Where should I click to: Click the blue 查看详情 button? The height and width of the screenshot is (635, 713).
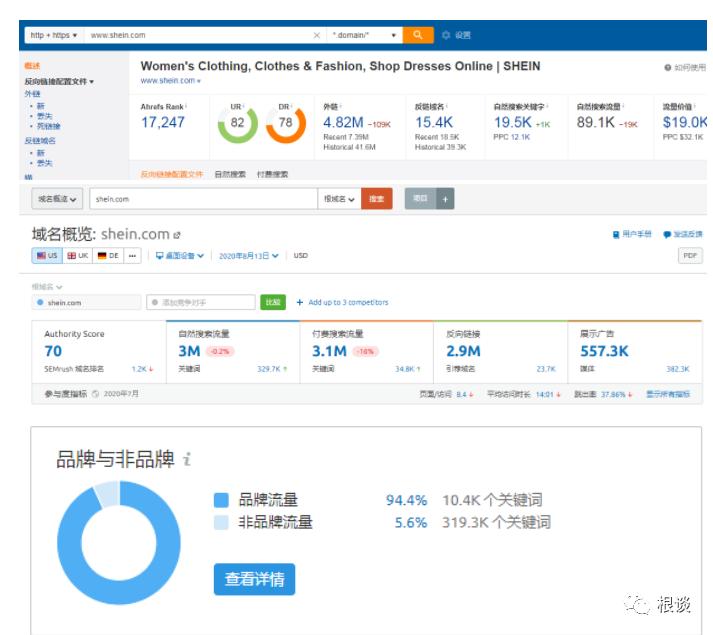tap(255, 579)
